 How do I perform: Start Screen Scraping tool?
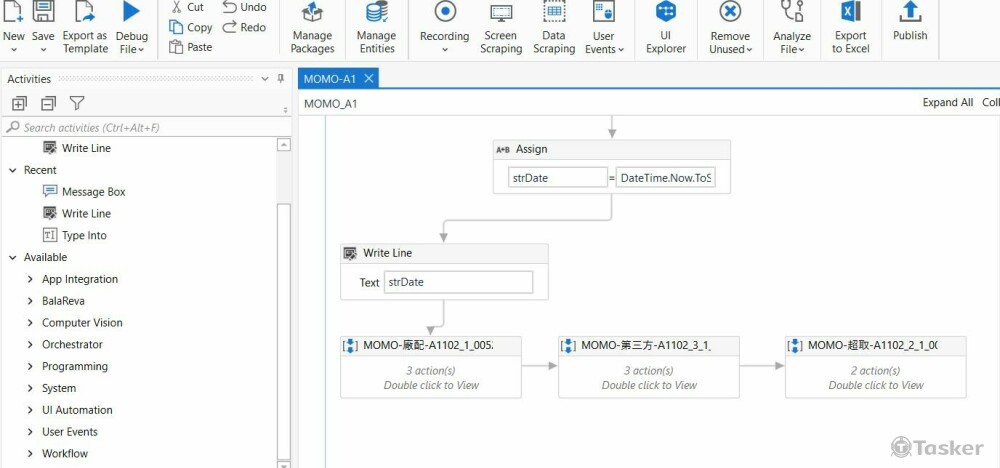coord(501,29)
